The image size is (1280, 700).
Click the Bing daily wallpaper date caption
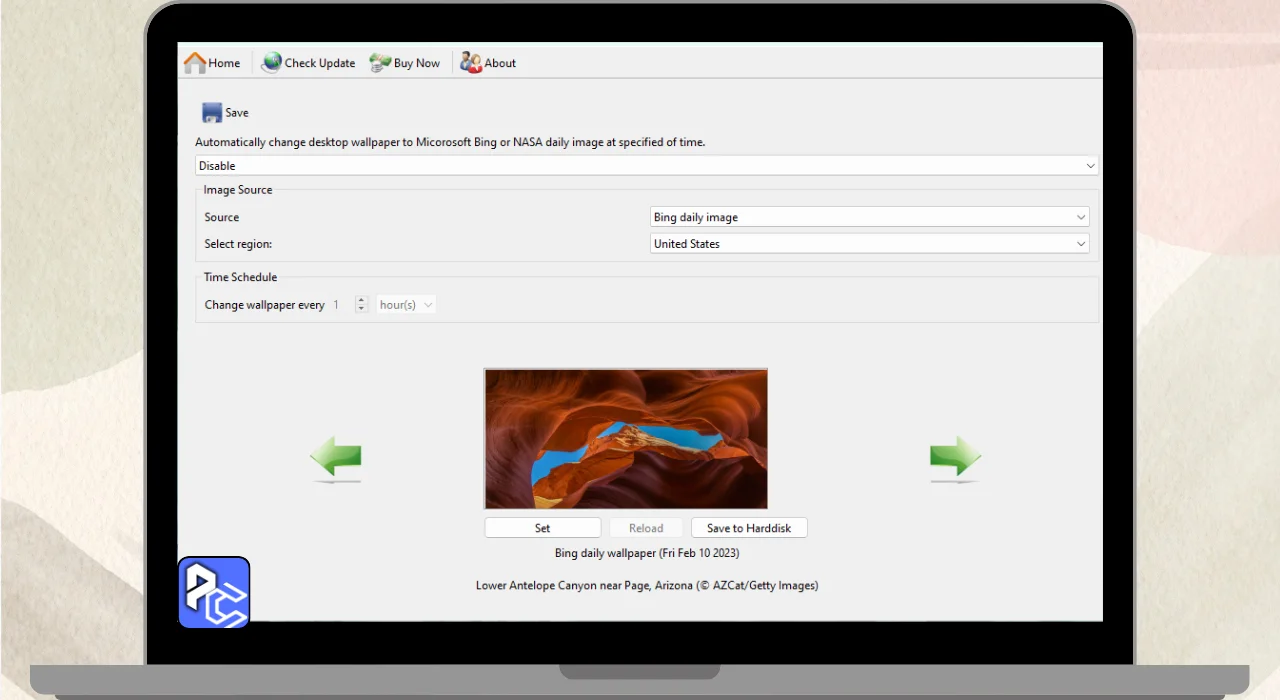point(647,553)
